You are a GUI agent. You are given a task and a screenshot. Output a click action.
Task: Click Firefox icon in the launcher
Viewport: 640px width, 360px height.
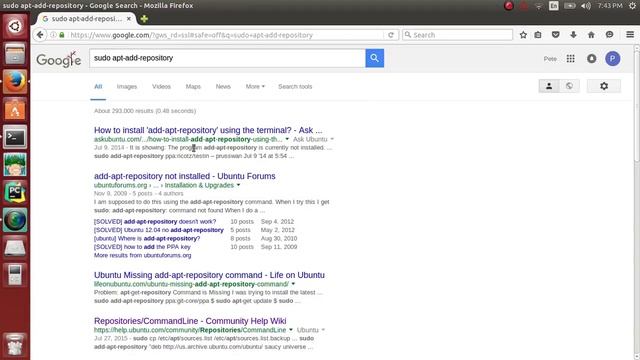pyautogui.click(x=15, y=82)
